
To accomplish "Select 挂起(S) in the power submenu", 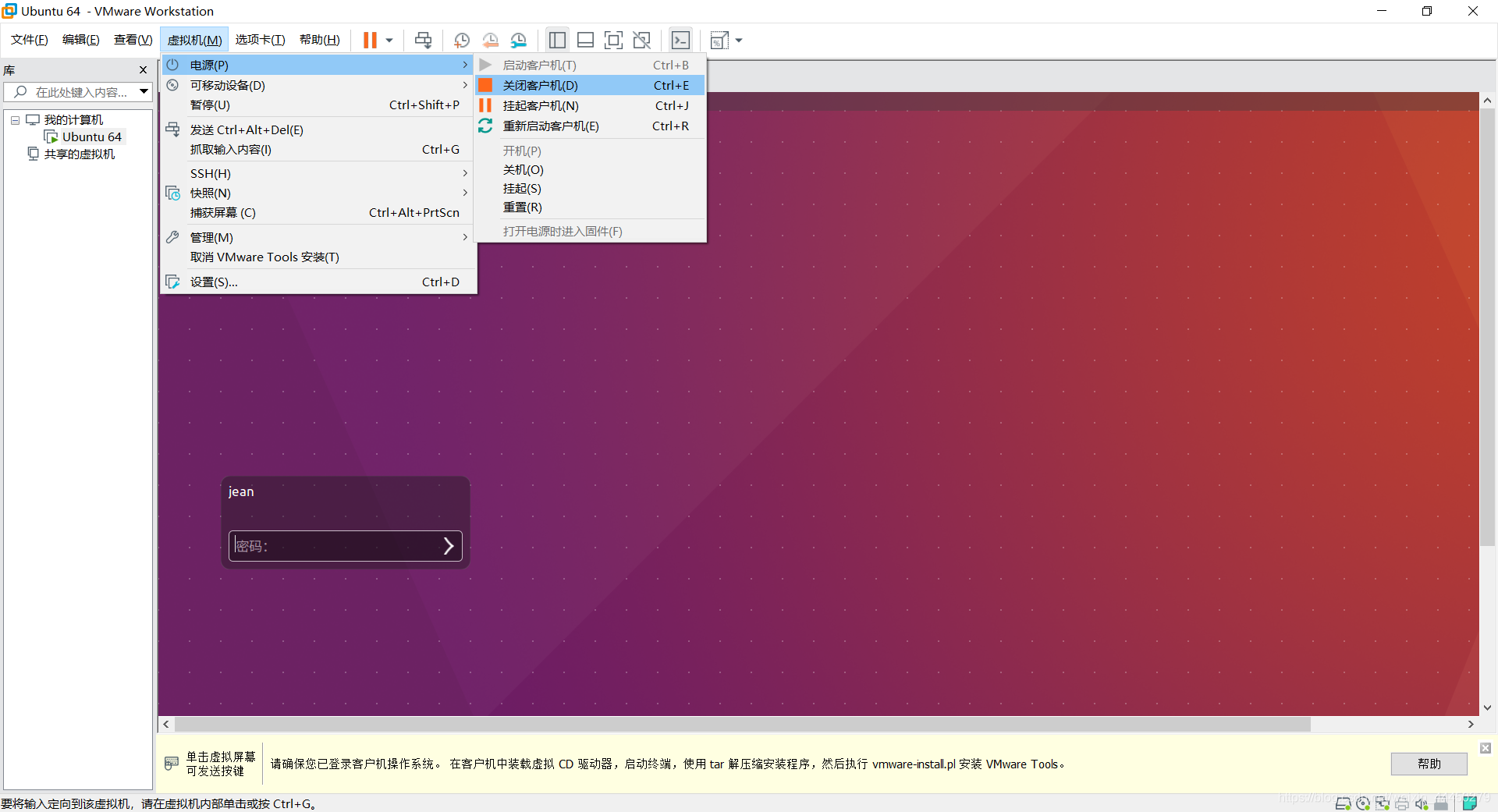I will 591,188.
